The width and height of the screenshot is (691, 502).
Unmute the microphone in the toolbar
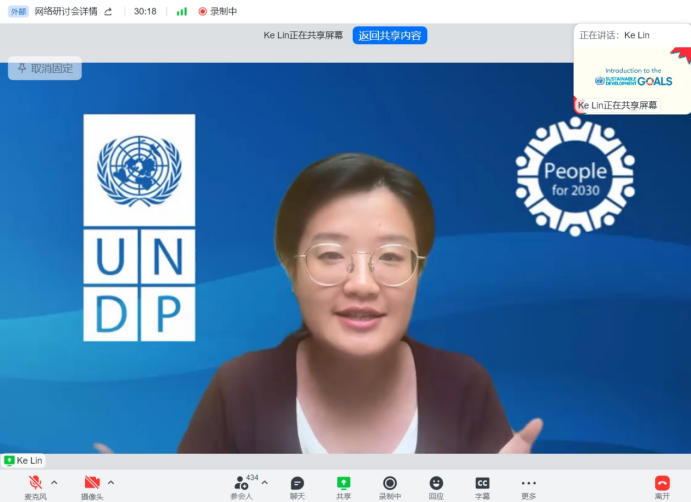35,487
